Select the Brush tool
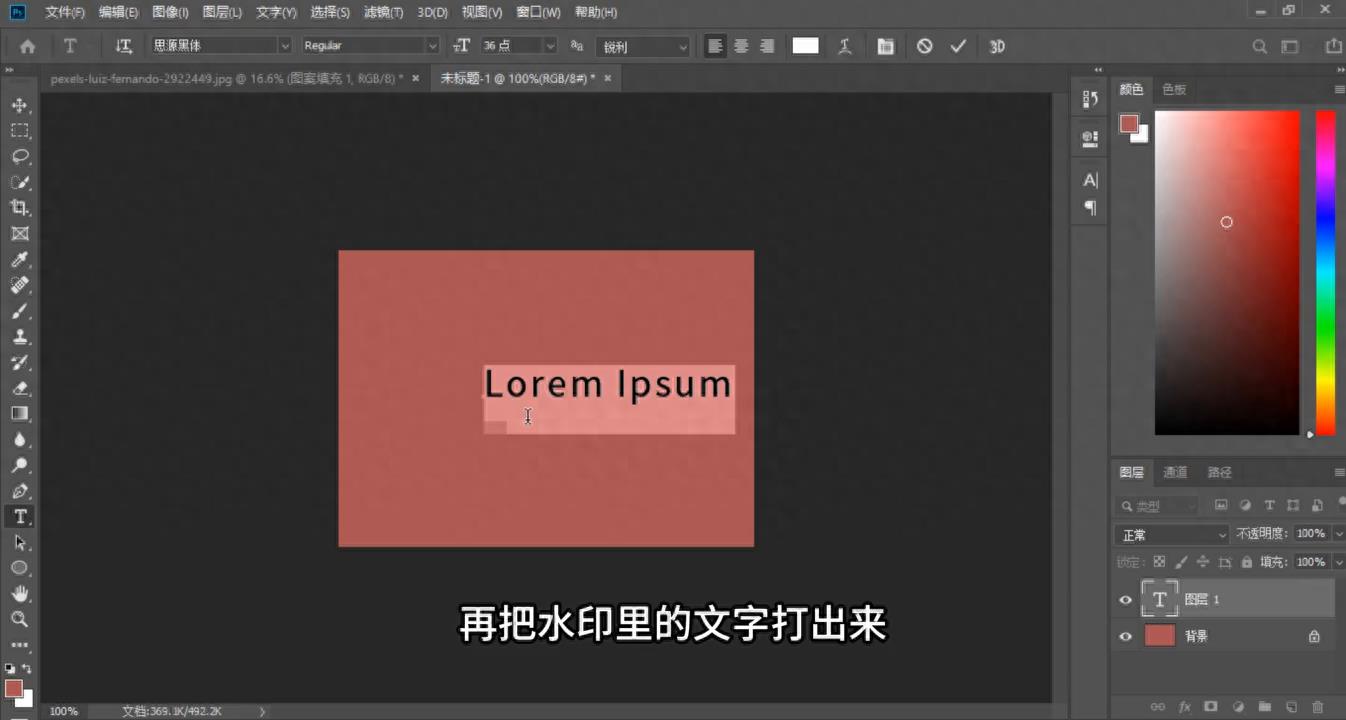 [x=19, y=311]
